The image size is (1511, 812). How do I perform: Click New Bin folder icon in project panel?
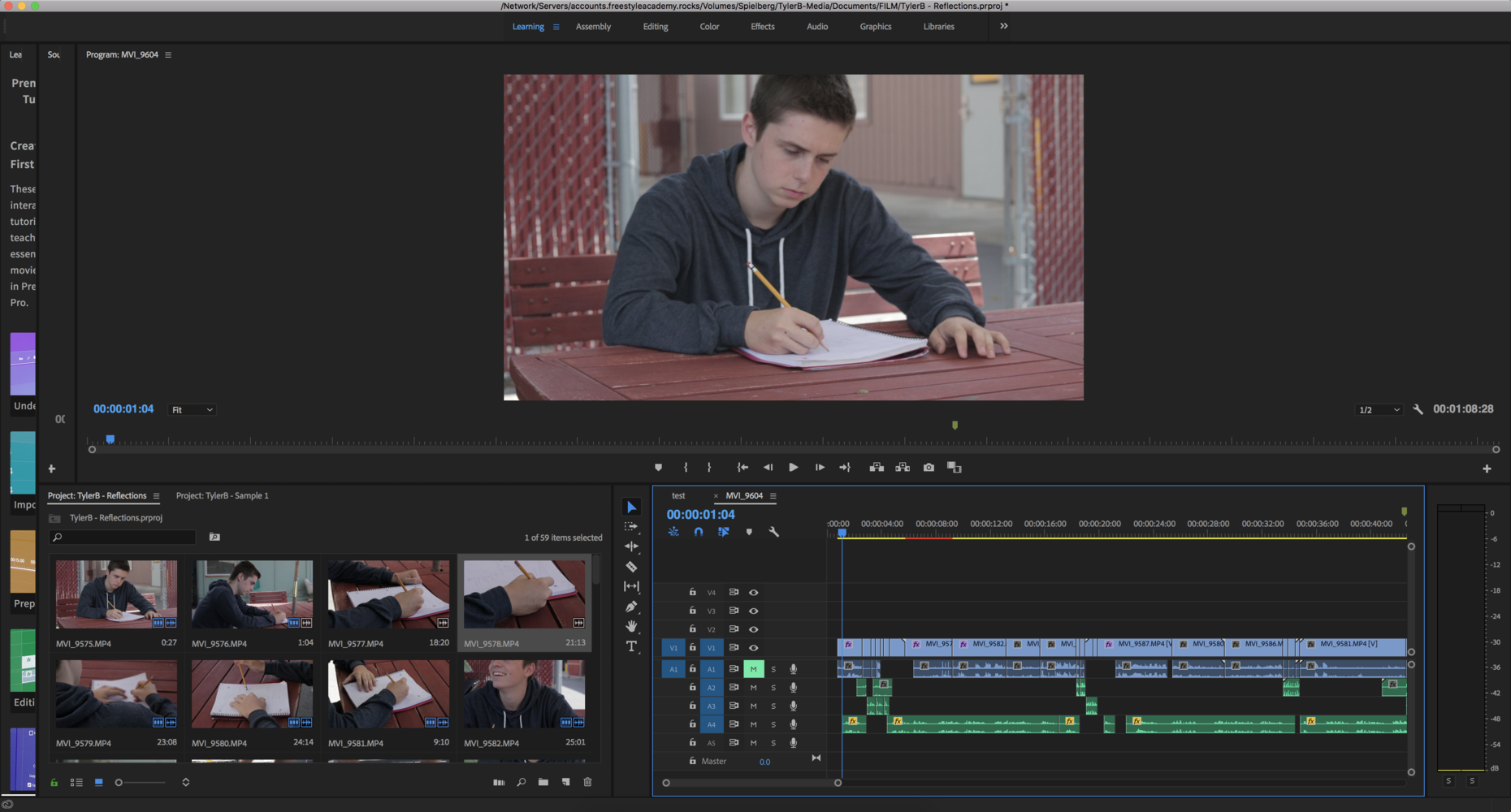pyautogui.click(x=543, y=782)
